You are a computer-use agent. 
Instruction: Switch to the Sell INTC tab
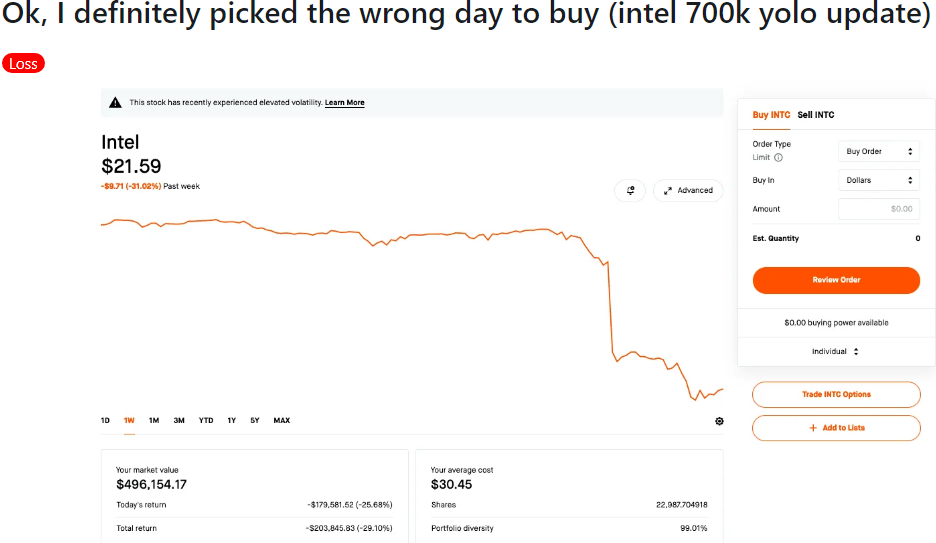tap(815, 115)
